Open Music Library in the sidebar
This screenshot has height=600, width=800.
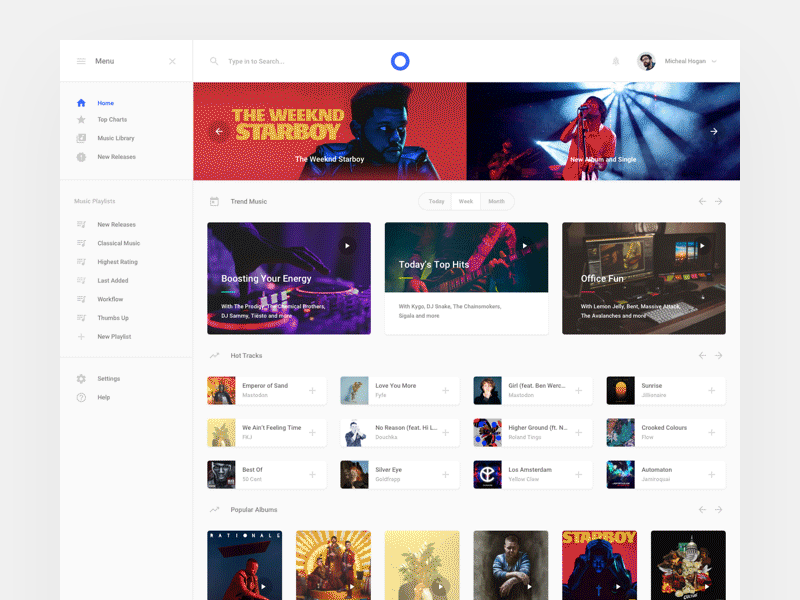pyautogui.click(x=116, y=138)
